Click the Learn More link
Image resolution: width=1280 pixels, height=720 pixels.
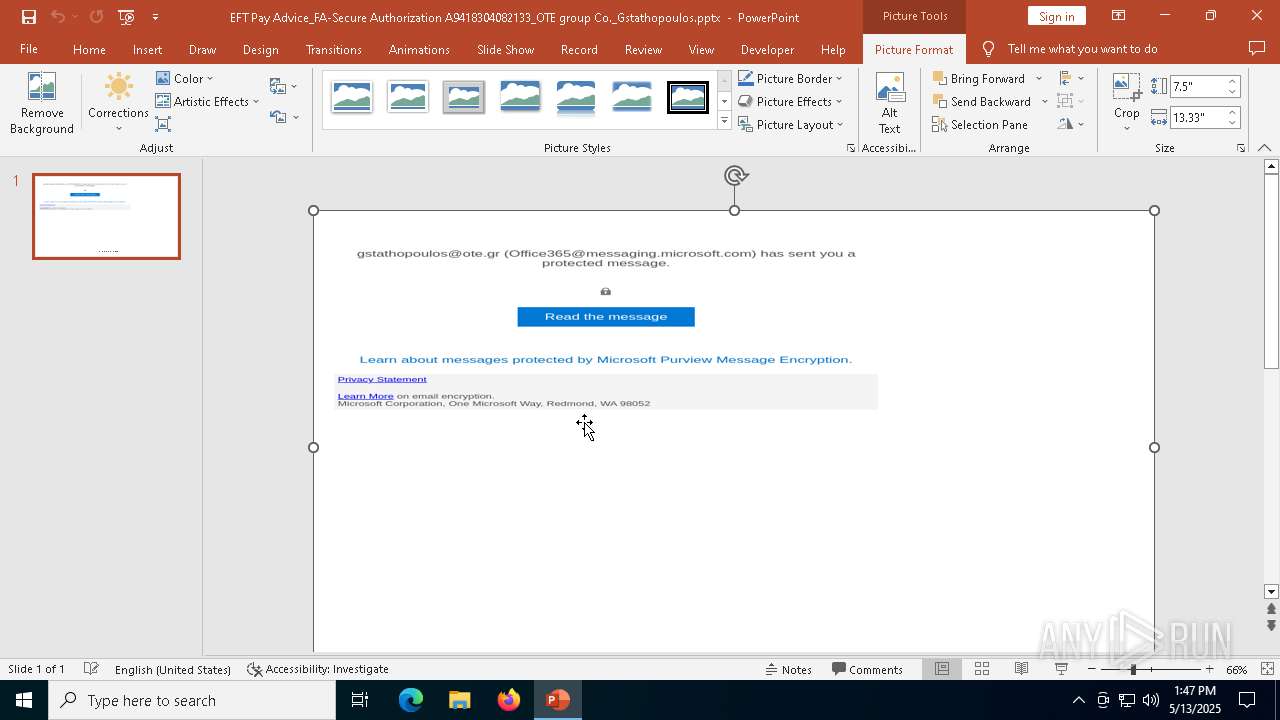(x=365, y=396)
